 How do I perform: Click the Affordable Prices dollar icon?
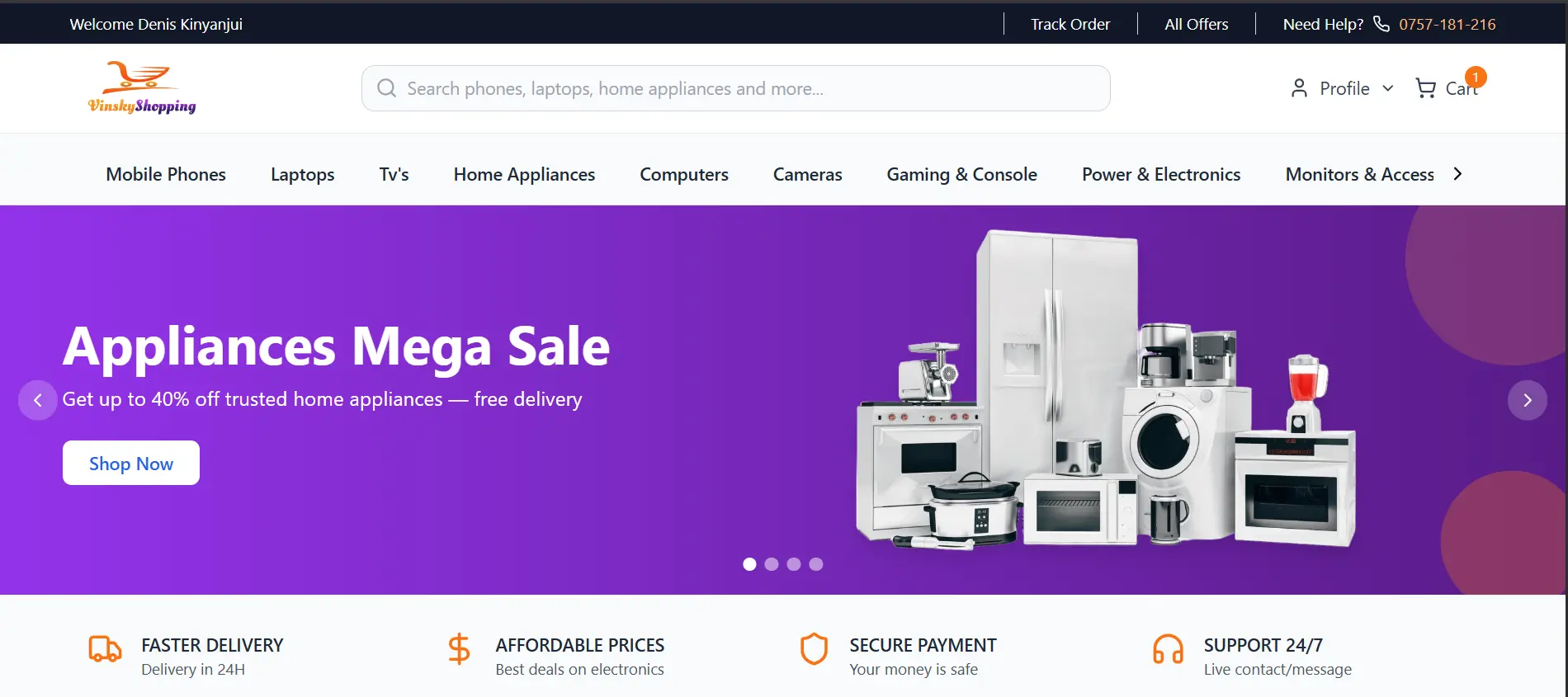[459, 649]
